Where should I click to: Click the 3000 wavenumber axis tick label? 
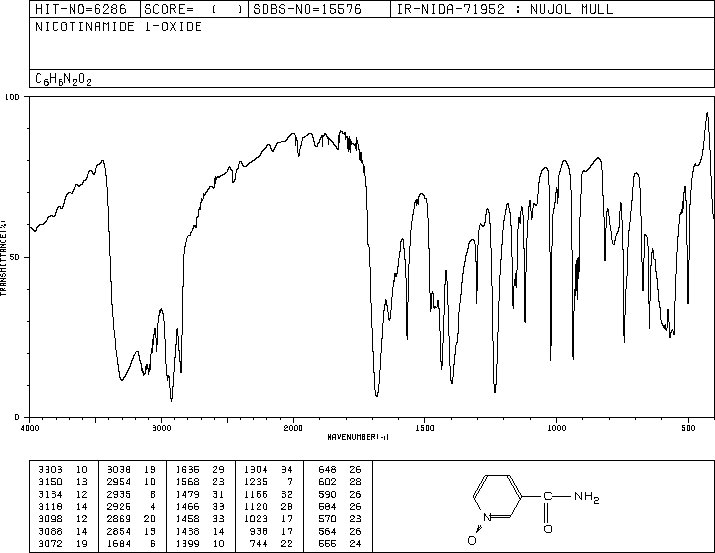161,428
